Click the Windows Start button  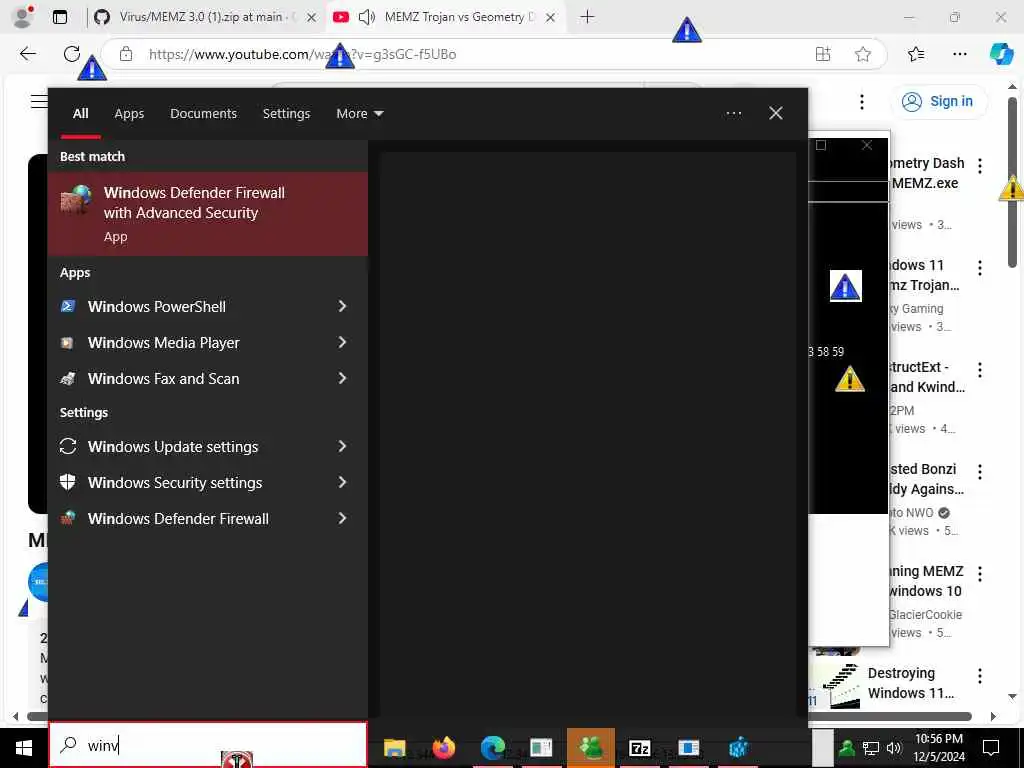(x=24, y=747)
